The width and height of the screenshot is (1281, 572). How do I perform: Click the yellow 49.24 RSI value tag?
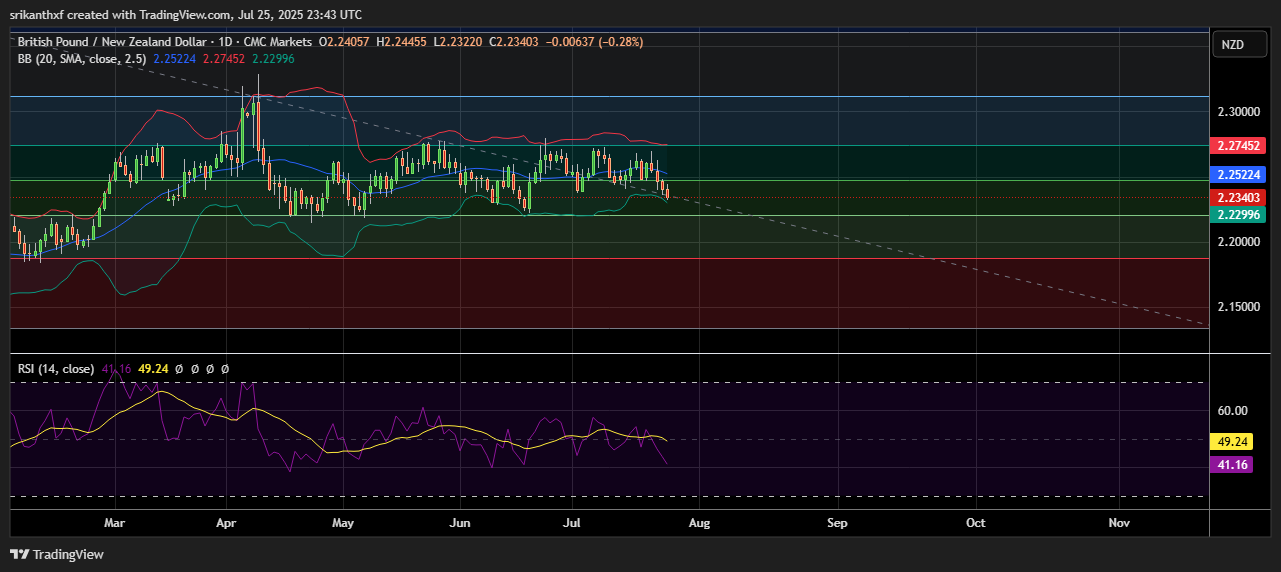(x=1230, y=441)
